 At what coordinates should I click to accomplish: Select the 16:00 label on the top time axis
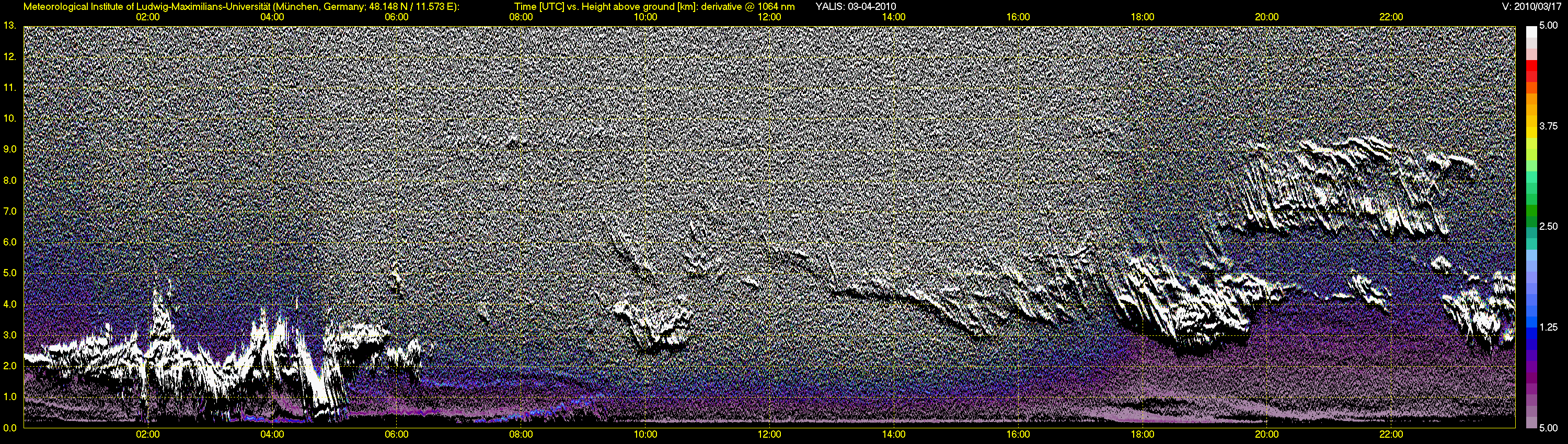click(1018, 17)
